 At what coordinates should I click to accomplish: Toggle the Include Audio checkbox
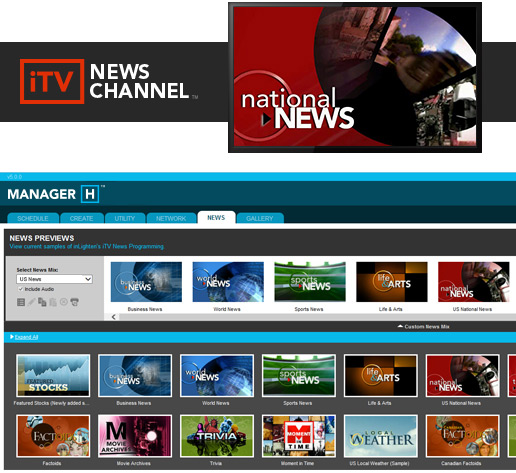tap(21, 289)
